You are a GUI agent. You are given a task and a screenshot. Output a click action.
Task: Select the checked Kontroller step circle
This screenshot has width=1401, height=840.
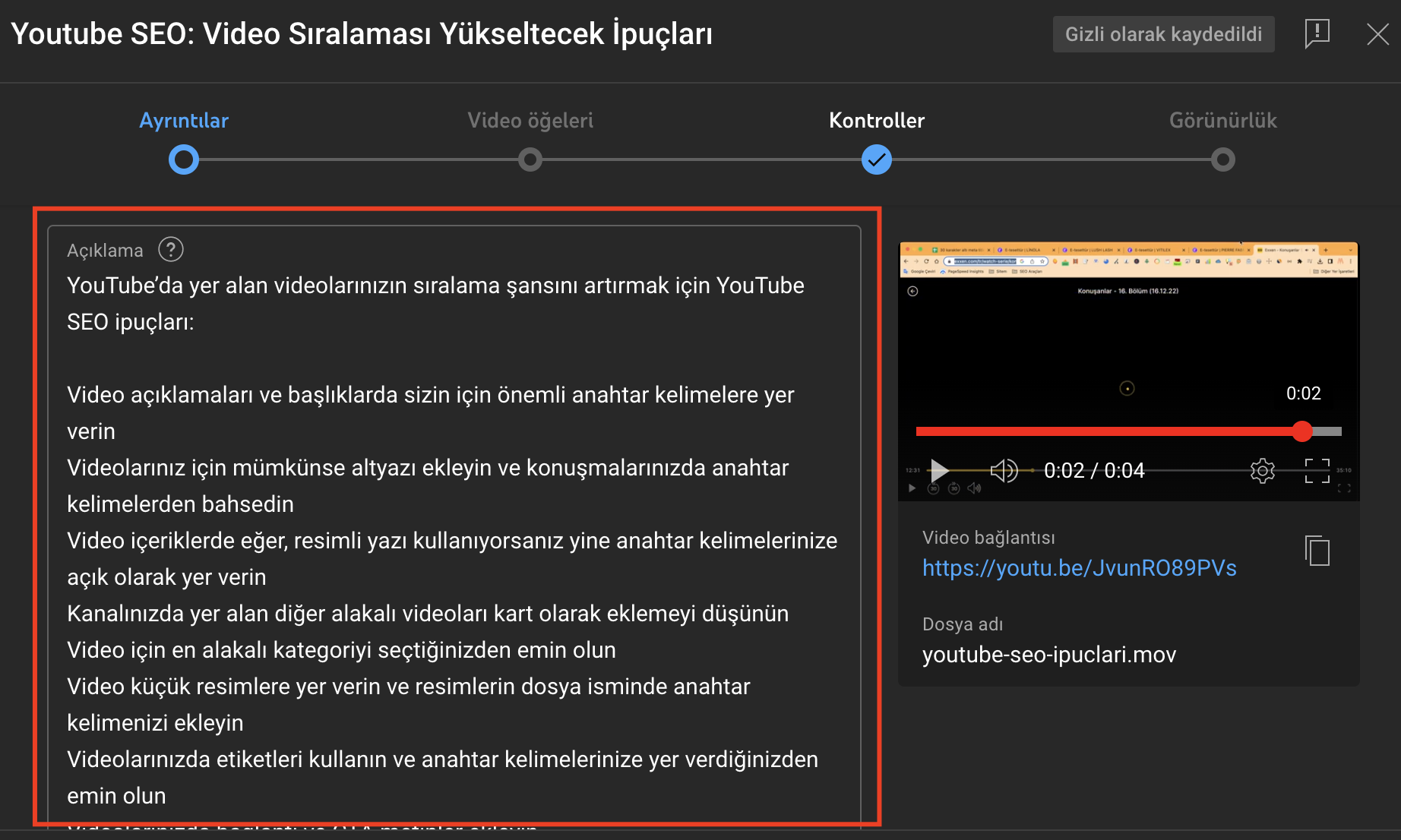click(x=877, y=159)
